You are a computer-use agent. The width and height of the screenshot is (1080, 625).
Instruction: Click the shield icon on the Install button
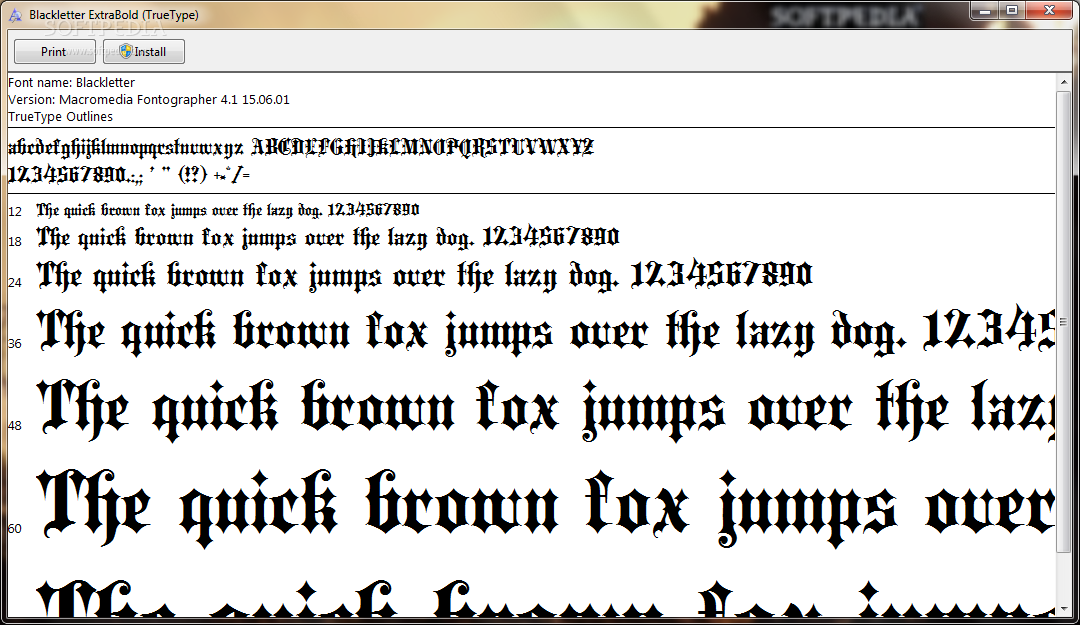tap(125, 51)
